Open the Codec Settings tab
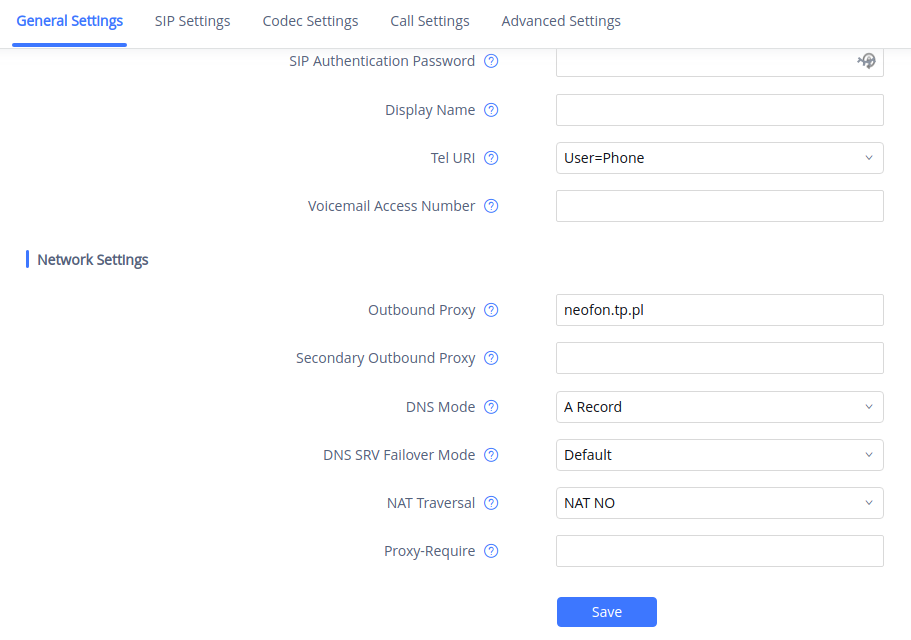 pos(310,21)
